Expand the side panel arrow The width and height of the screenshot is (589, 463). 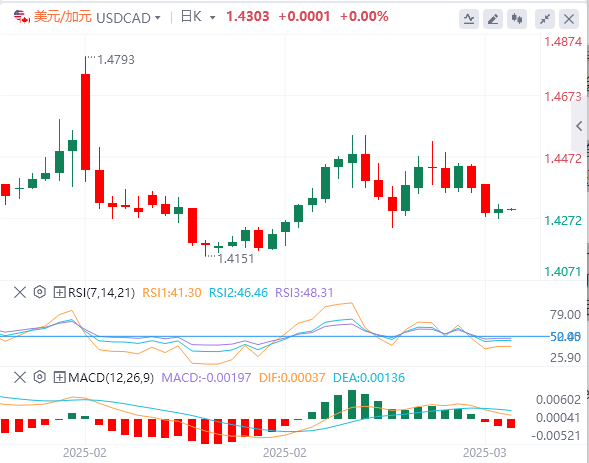click(579, 126)
